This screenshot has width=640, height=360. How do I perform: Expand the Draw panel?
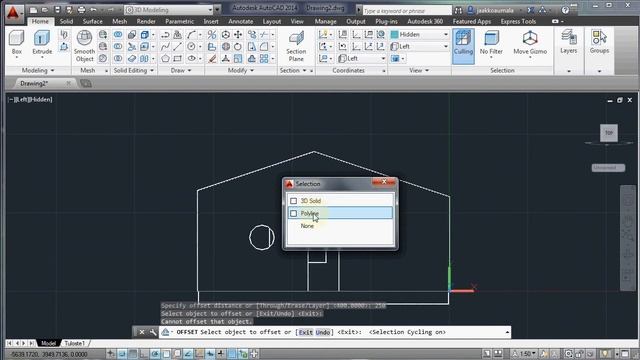181,71
